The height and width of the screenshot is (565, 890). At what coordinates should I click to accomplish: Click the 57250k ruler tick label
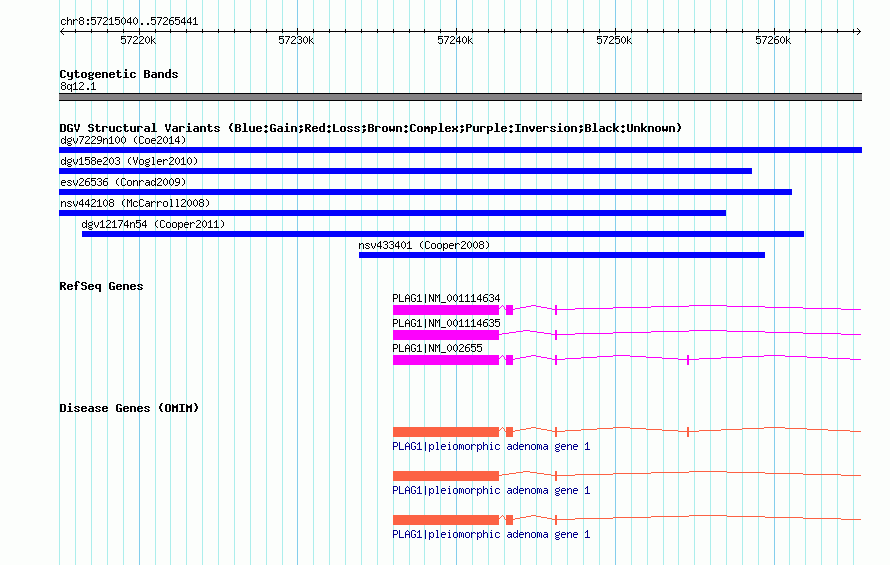[614, 40]
